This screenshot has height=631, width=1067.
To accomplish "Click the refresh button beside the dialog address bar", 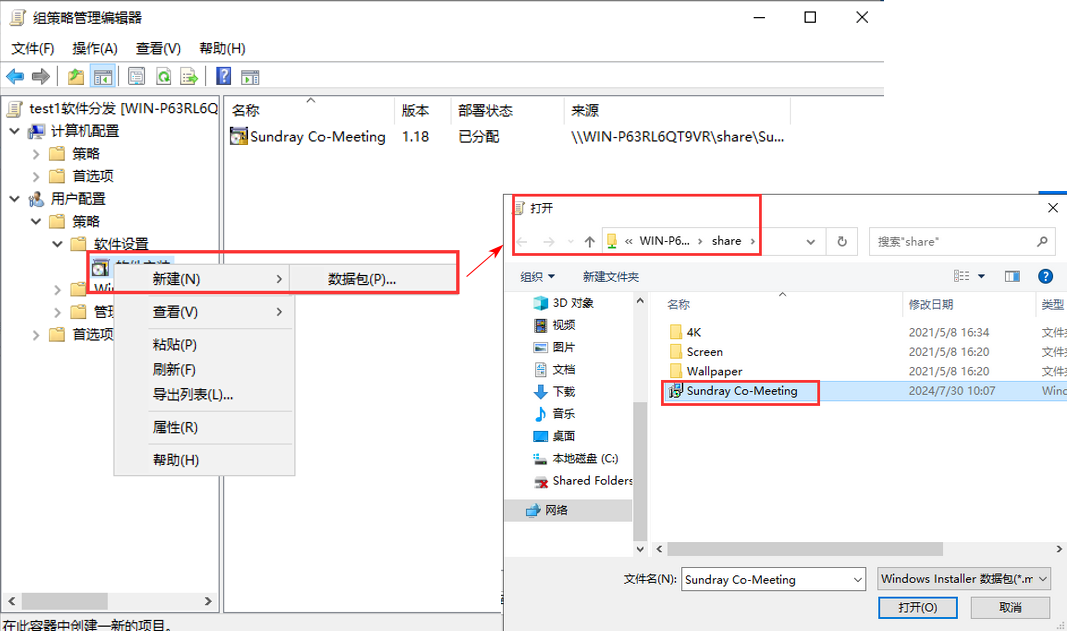I will tap(842, 242).
